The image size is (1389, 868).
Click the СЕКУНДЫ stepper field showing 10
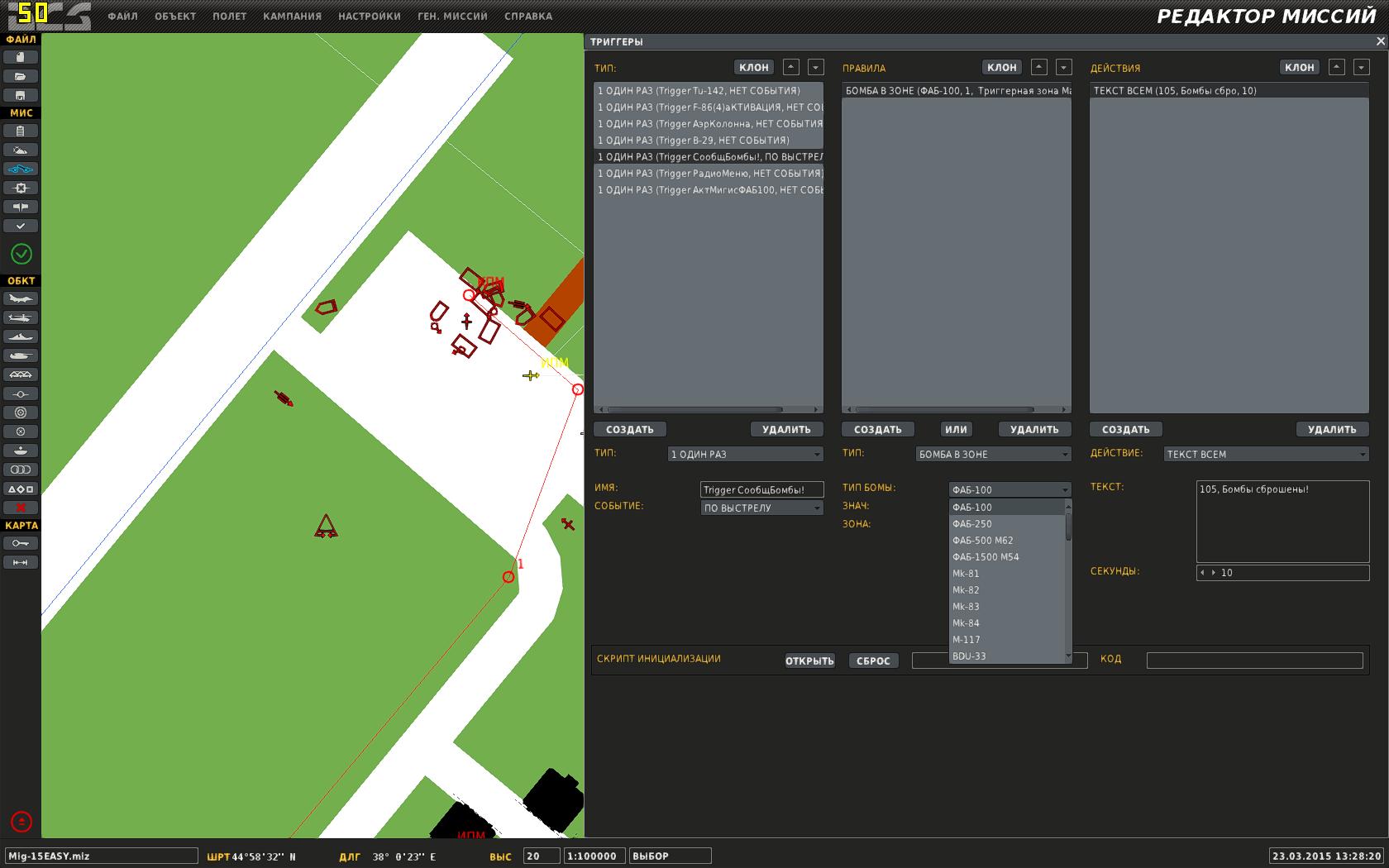click(1283, 573)
